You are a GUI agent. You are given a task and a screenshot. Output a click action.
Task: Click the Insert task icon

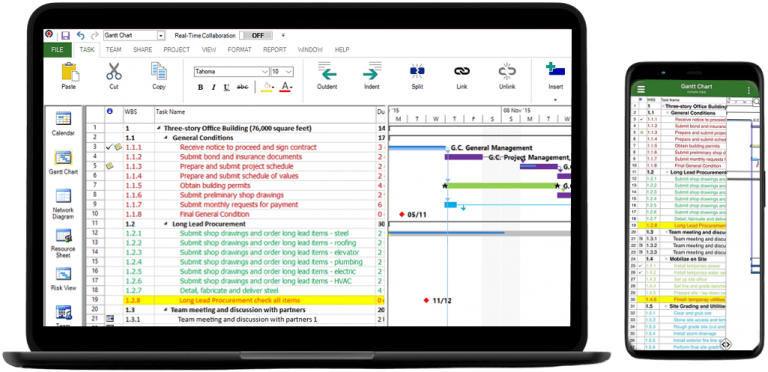(556, 70)
